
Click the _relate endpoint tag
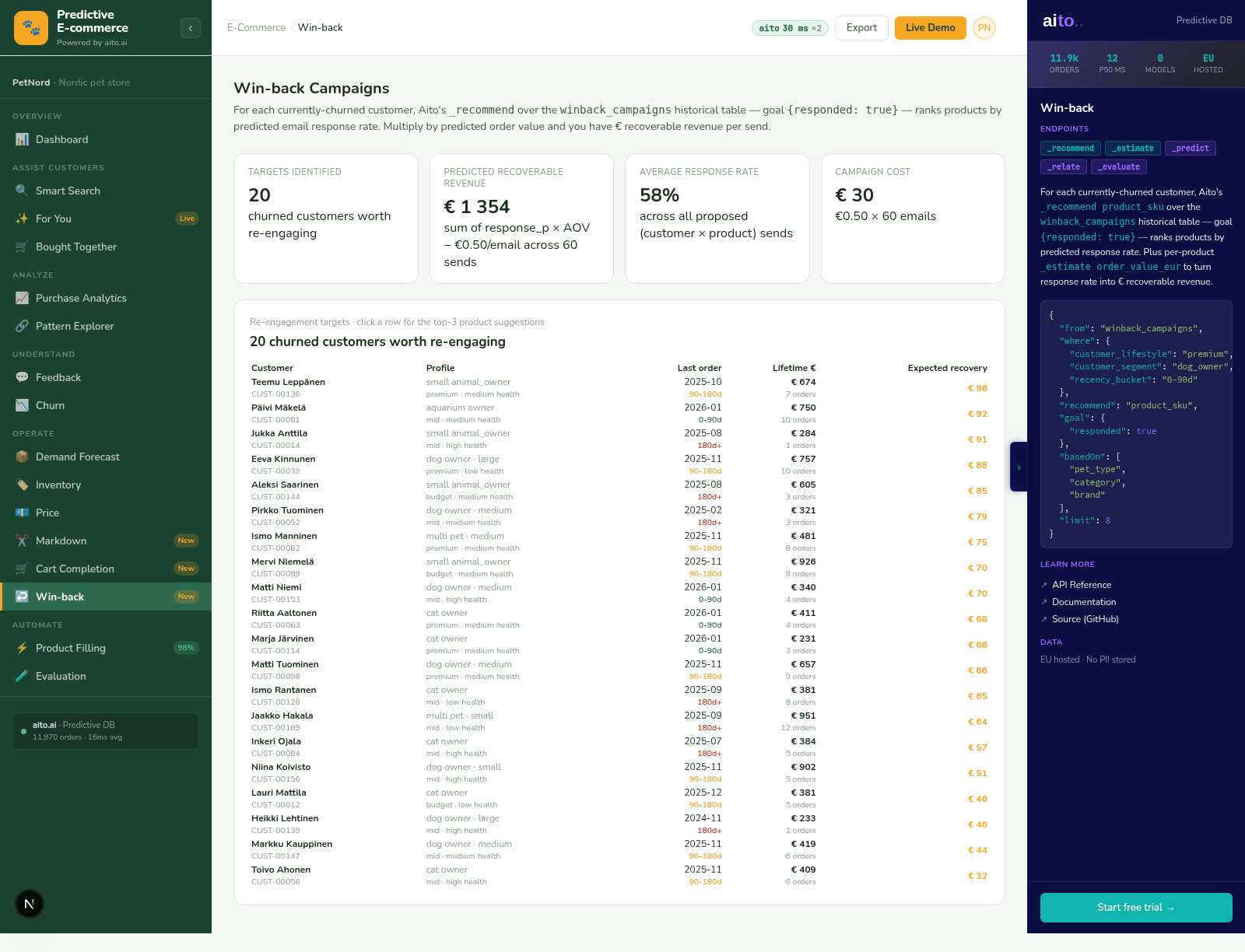[1064, 166]
